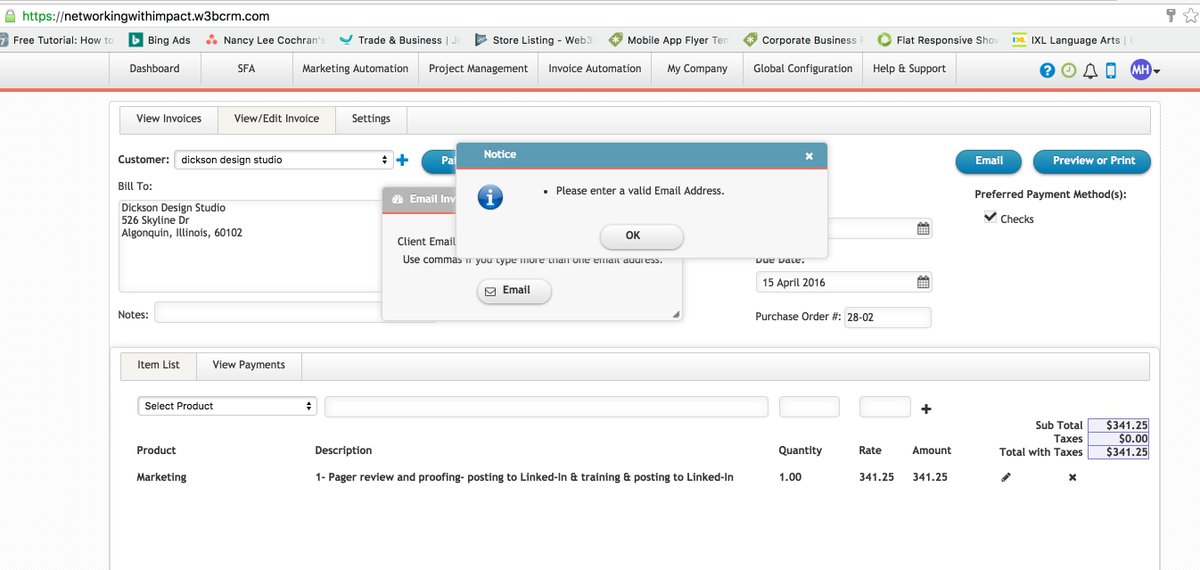
Task: Select the Item List tab
Action: (x=158, y=365)
